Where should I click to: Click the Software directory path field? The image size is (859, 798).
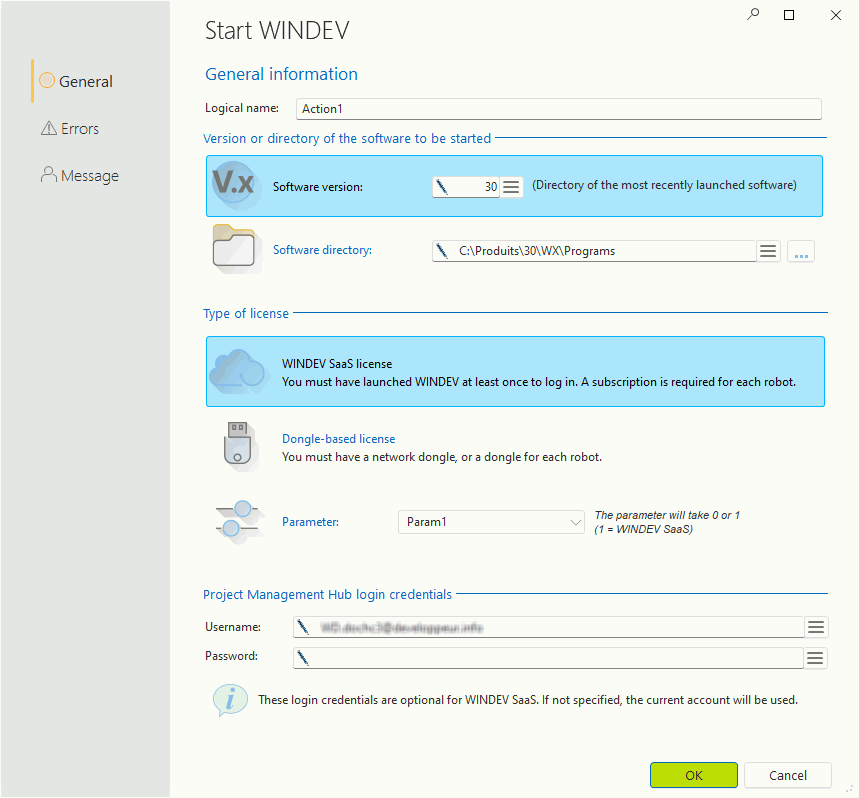(x=594, y=251)
